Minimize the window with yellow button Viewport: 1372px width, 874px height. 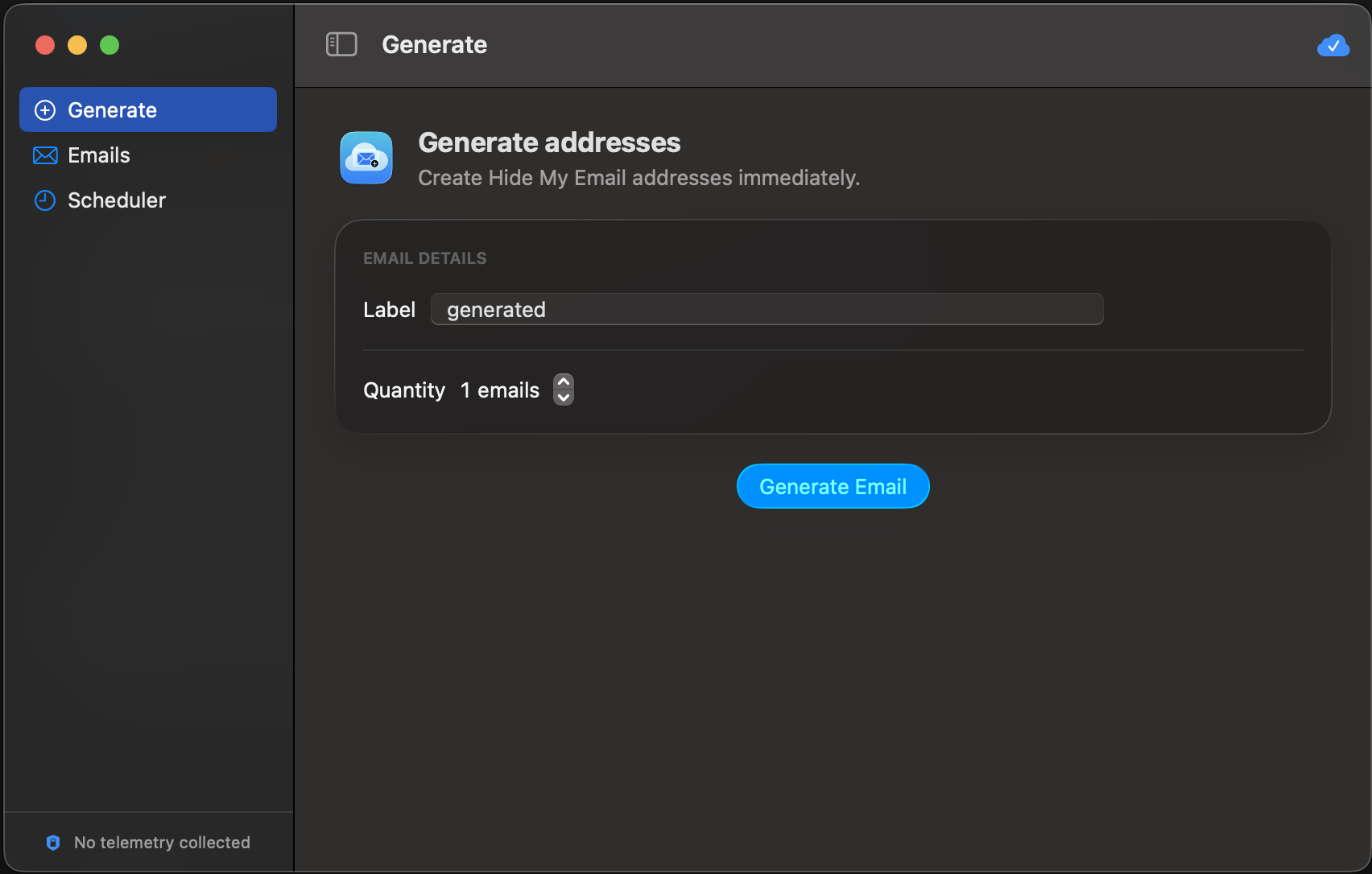77,45
